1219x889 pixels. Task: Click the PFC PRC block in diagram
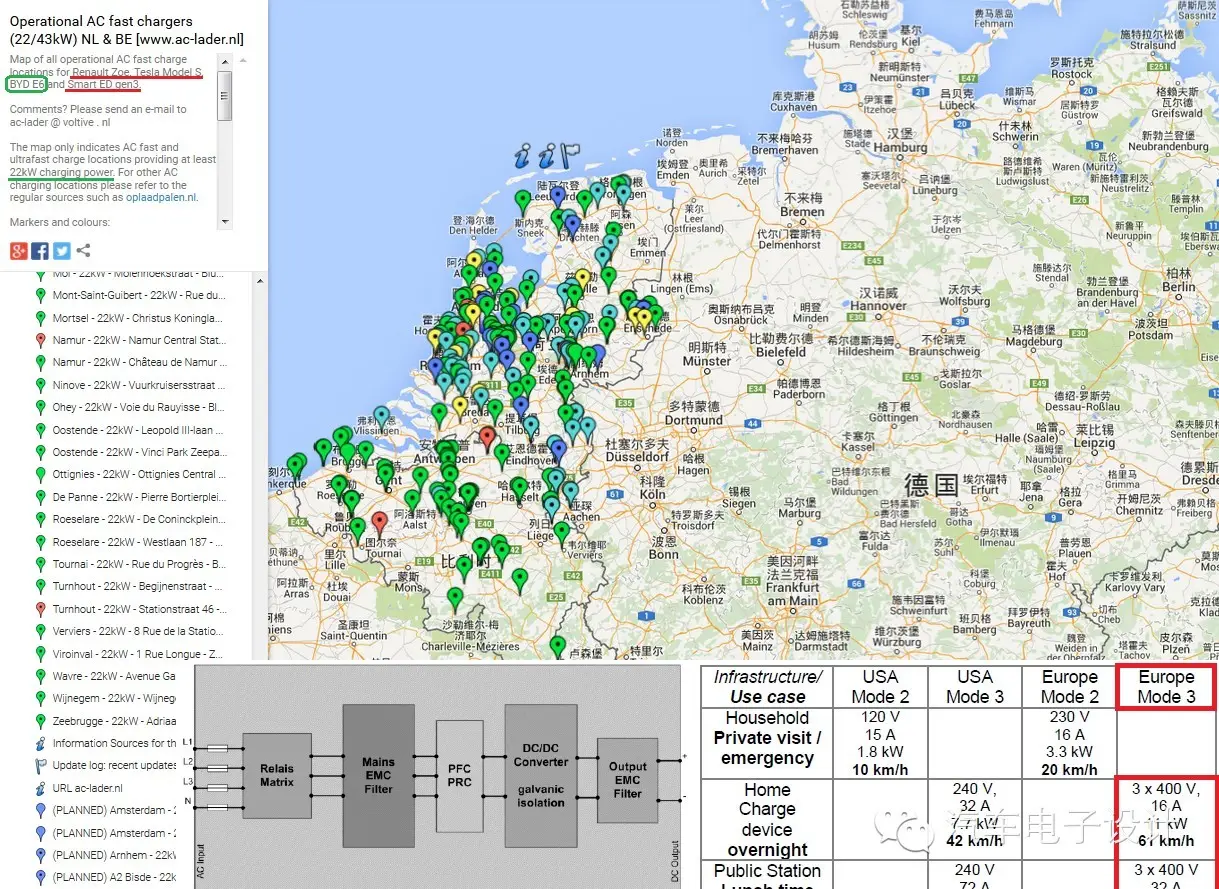click(459, 776)
